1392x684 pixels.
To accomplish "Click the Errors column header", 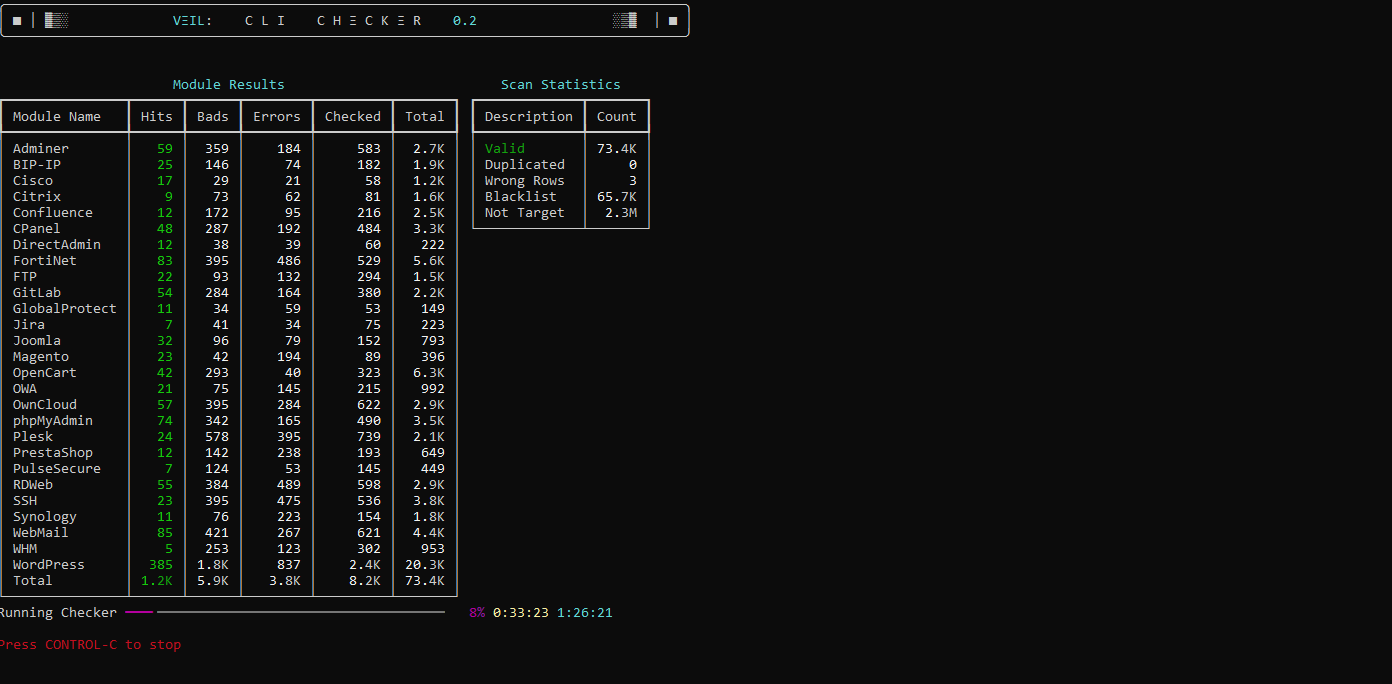I will pyautogui.click(x=277, y=117).
